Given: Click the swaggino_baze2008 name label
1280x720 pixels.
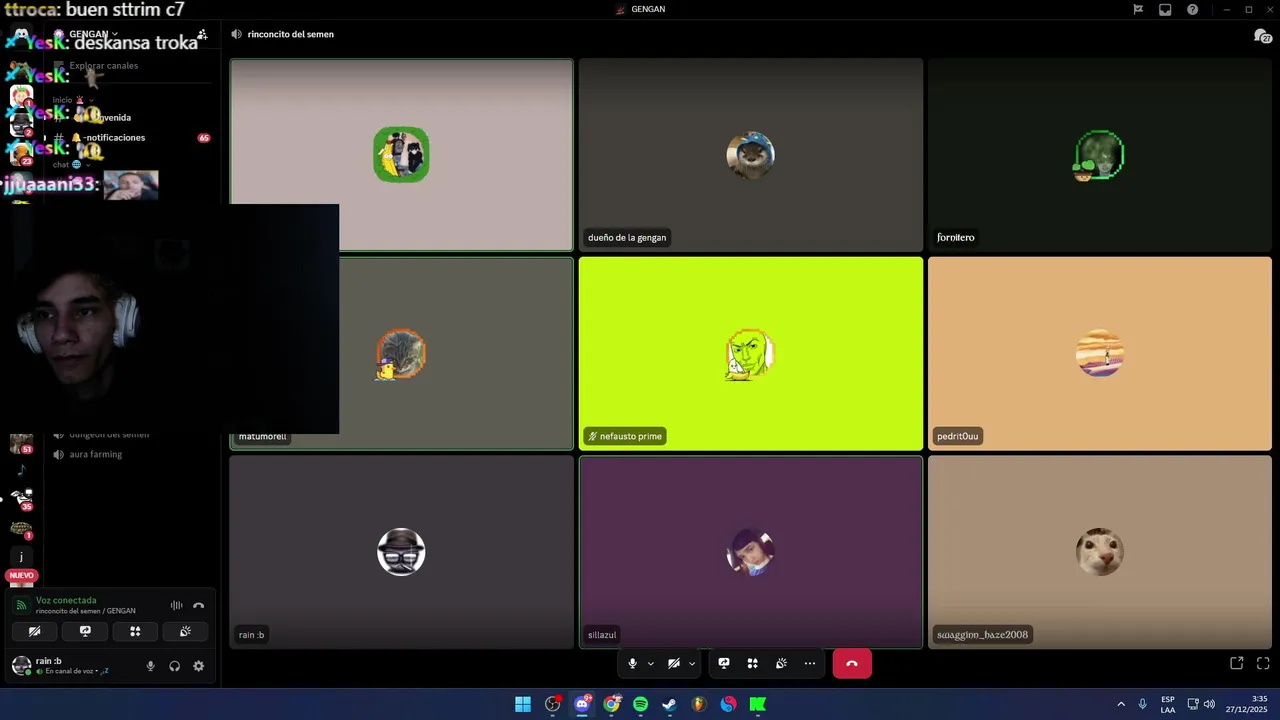Looking at the screenshot, I should tap(982, 635).
